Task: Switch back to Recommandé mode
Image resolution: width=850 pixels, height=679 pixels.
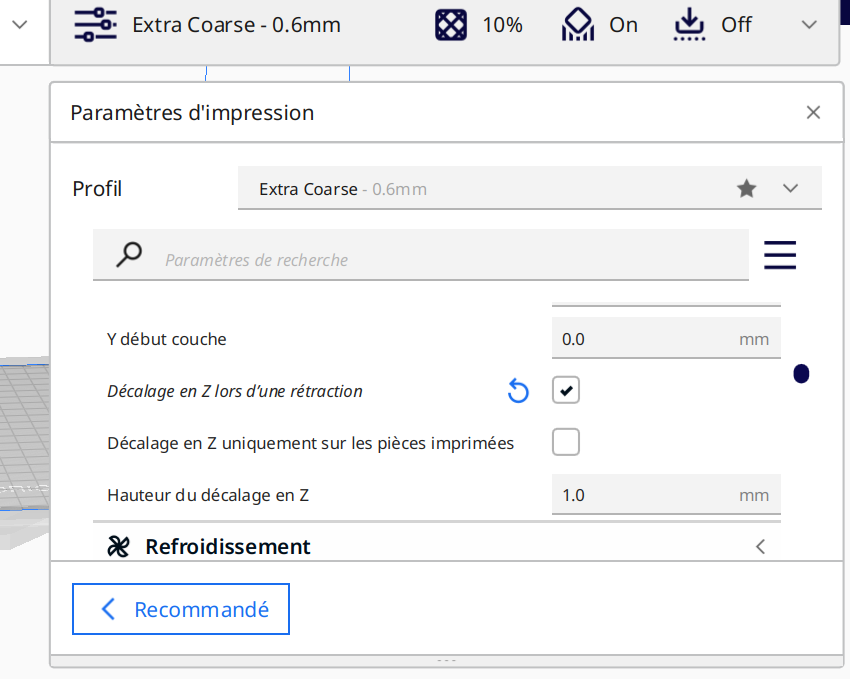Action: click(181, 609)
